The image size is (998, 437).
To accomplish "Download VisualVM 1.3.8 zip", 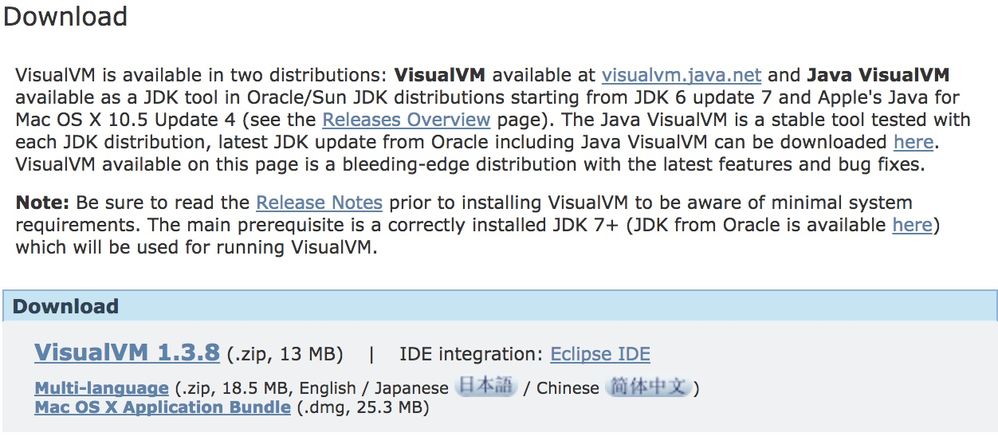I will click(x=126, y=353).
